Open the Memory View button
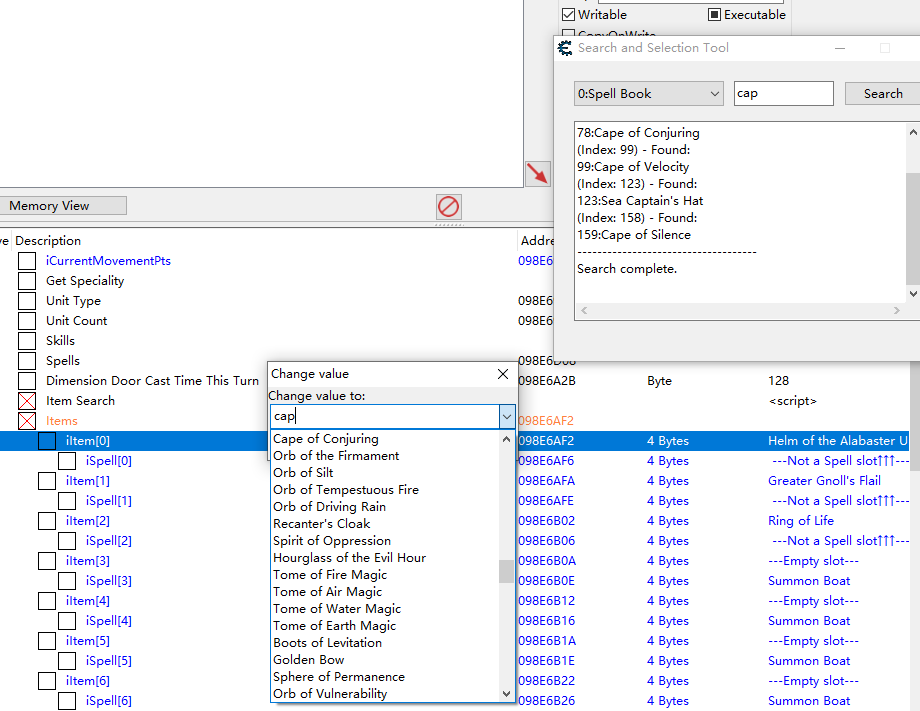Screen dimensions: 920x711 [x=63, y=206]
